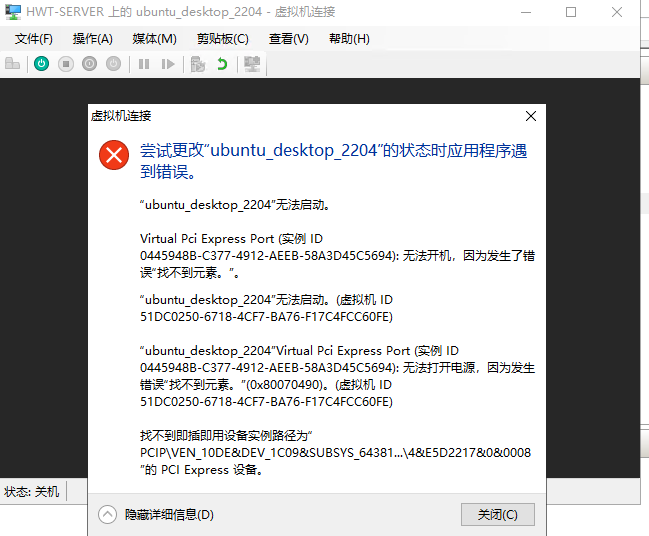This screenshot has width=649, height=536.
Task: Click the Pause toolbar icon
Action: tap(144, 64)
